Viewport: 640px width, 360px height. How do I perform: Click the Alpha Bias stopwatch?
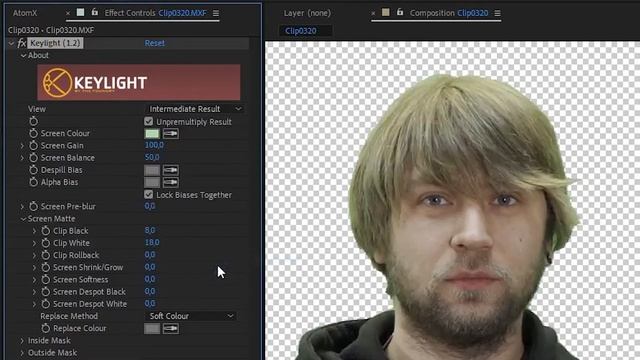point(33,182)
